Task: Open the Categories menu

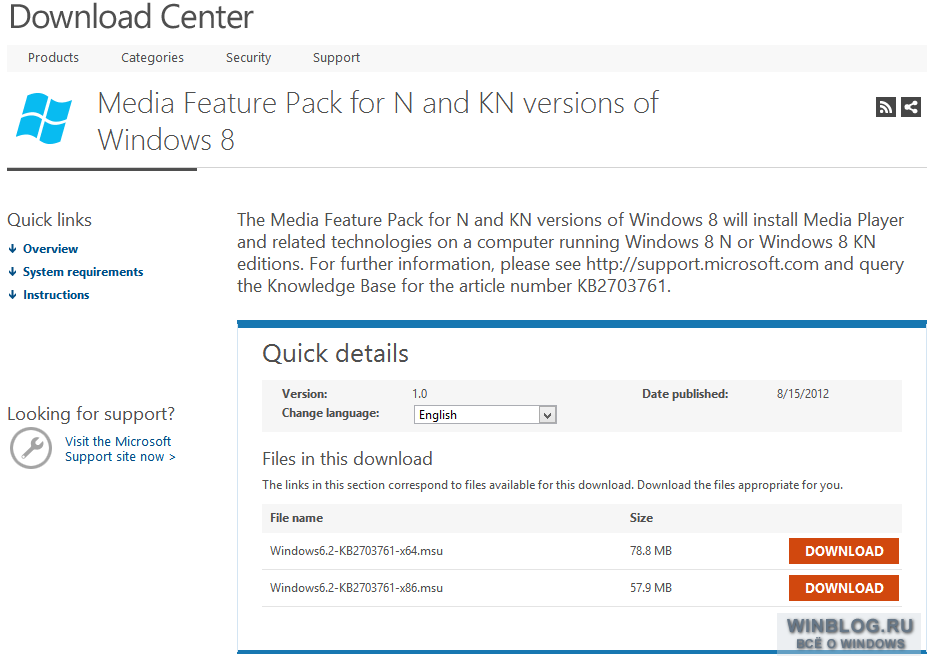Action: pos(153,58)
